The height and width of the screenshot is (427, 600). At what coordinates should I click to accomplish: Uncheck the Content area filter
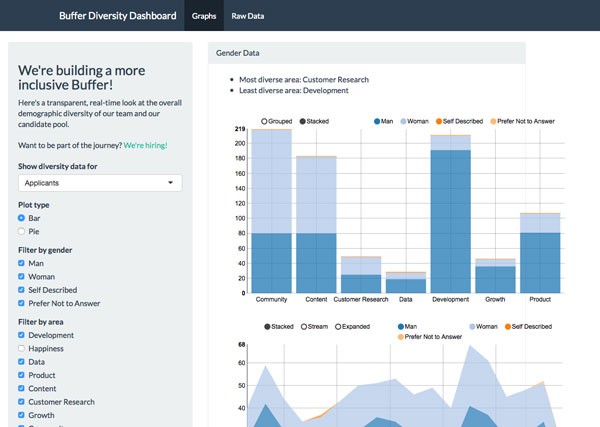(21, 389)
